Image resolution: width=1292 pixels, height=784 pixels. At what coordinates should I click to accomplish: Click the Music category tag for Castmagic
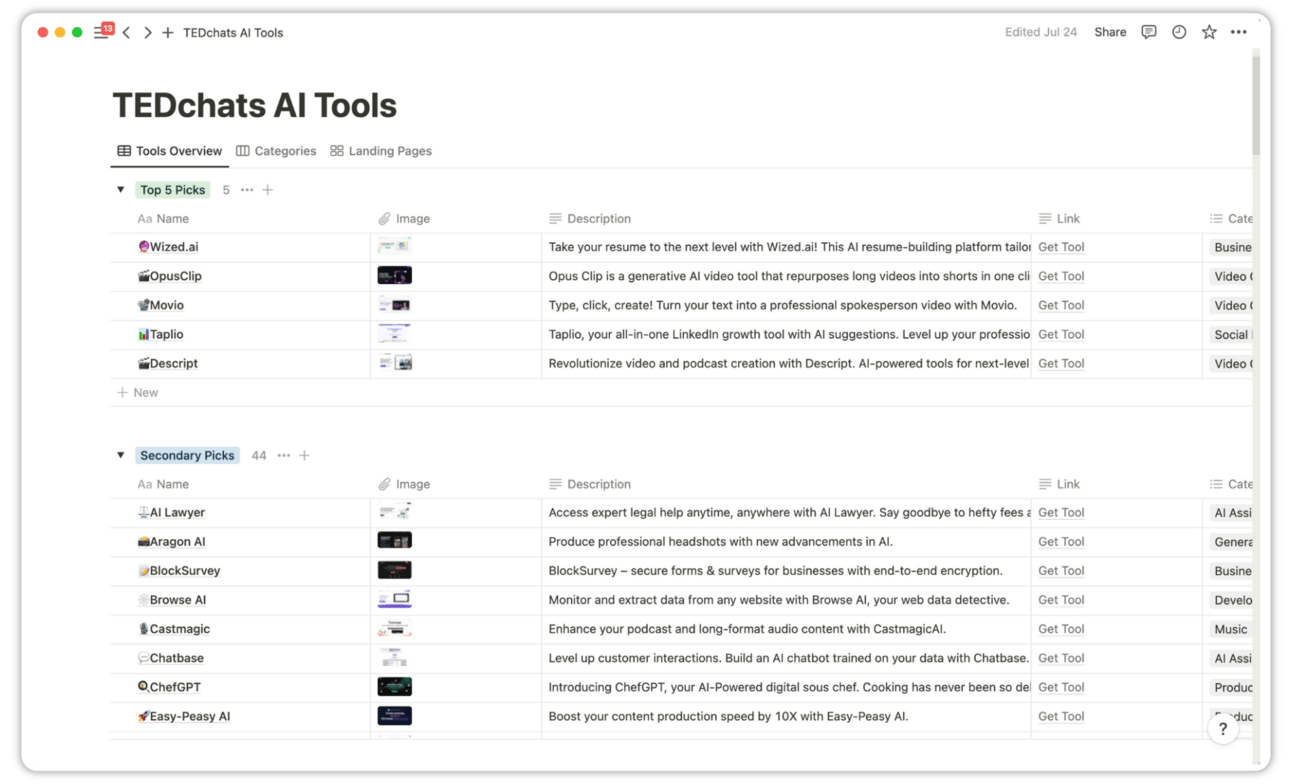1231,629
